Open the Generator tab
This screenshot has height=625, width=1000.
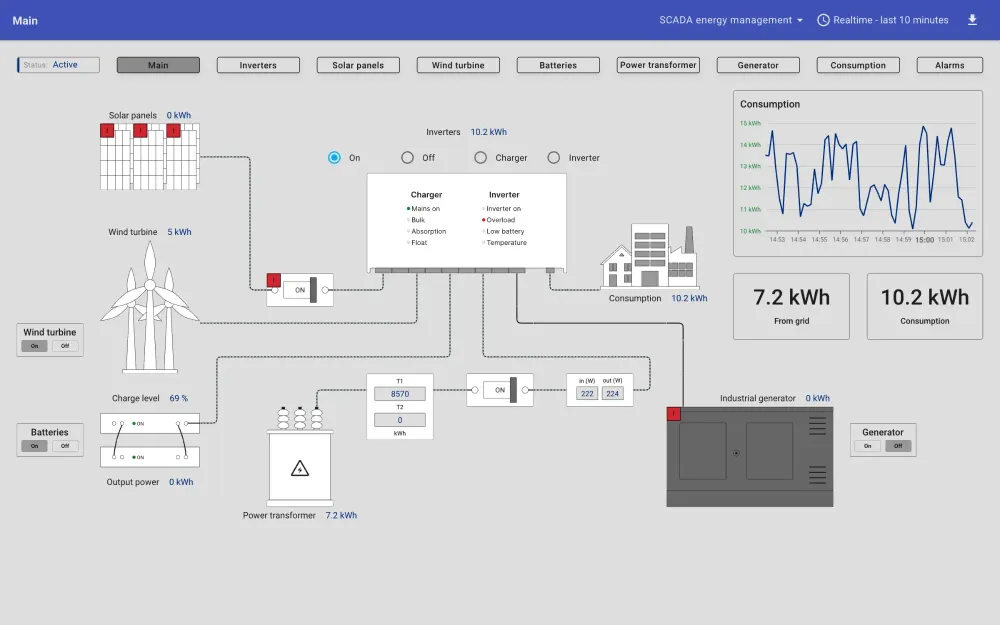pos(758,65)
